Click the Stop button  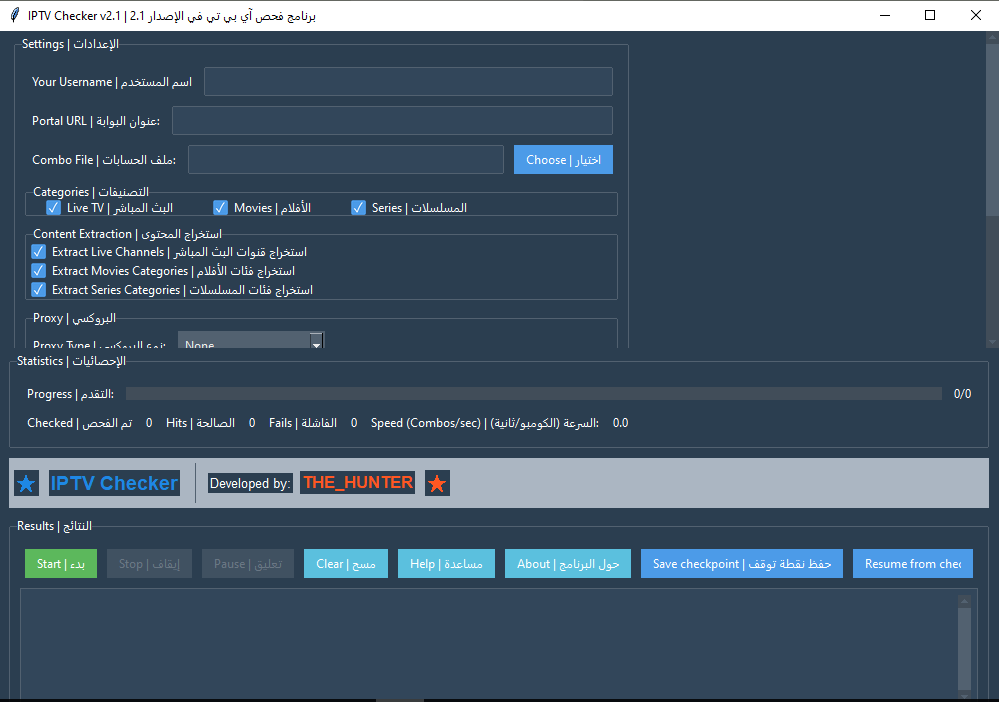(149, 564)
